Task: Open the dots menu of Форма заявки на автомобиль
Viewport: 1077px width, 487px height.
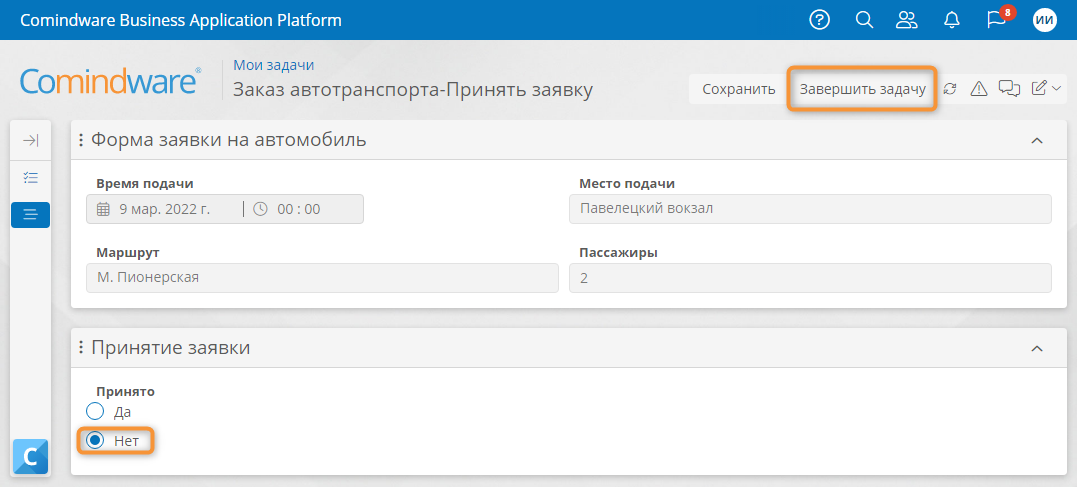Action: tap(81, 140)
